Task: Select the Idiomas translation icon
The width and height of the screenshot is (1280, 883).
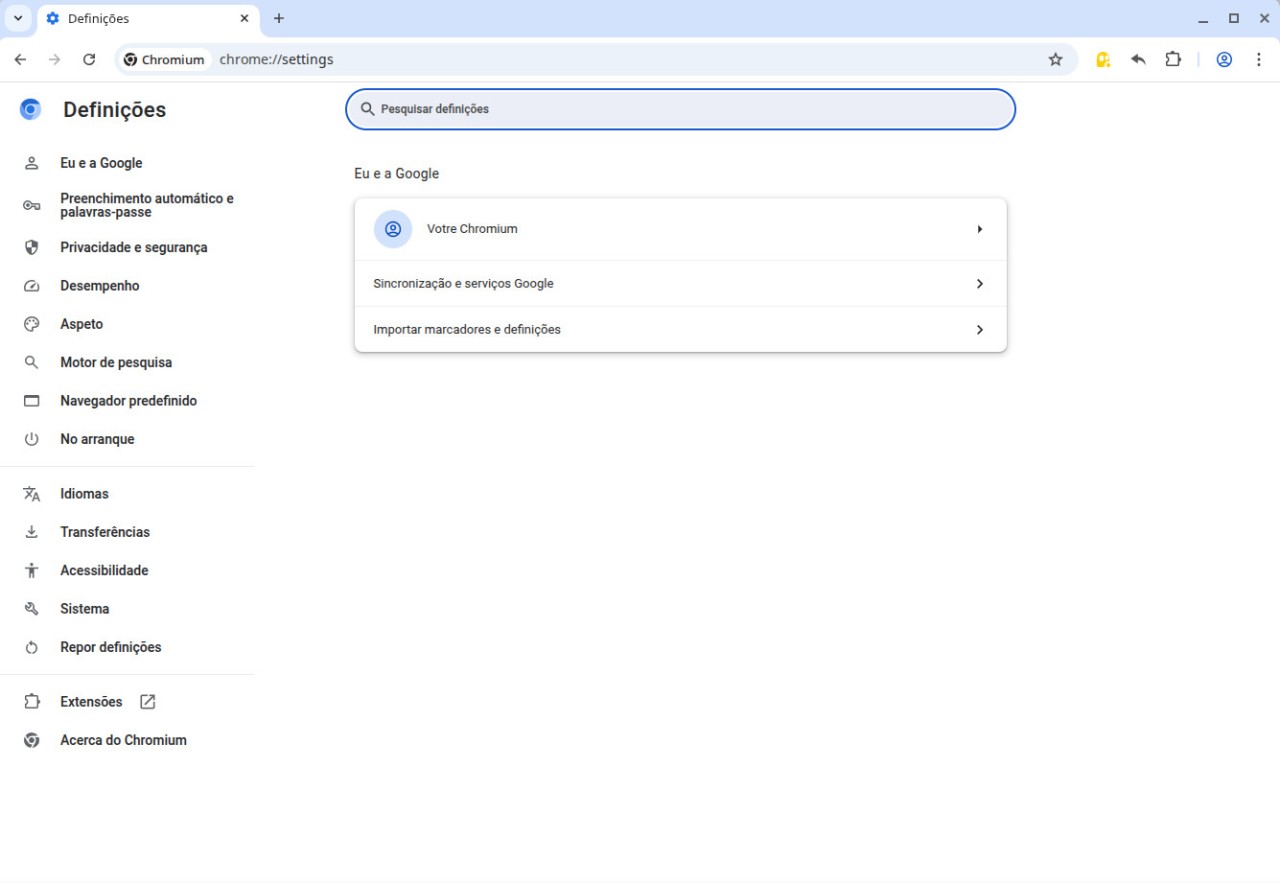Action: pos(31,493)
